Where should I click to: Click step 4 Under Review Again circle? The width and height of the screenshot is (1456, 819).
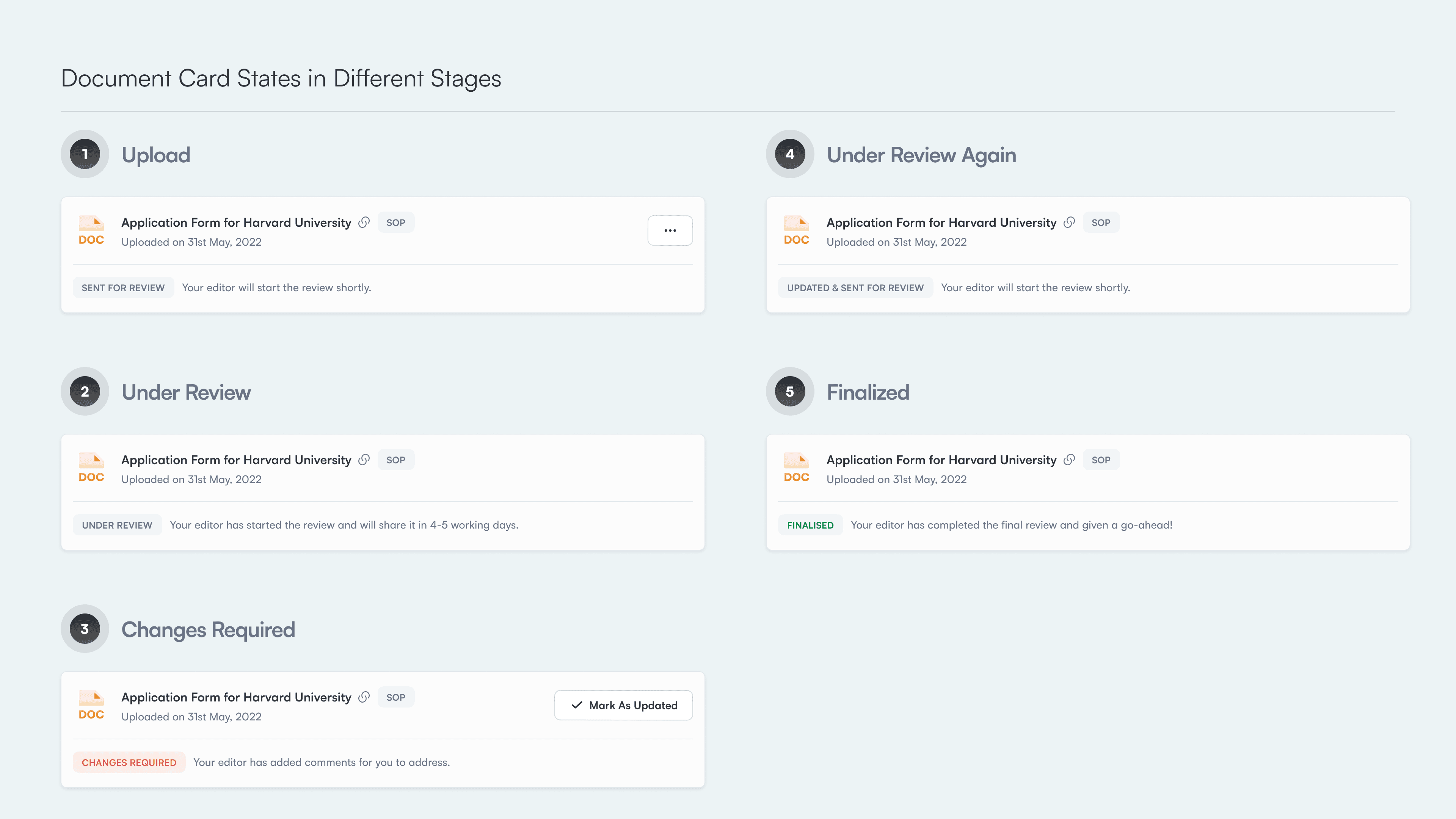[789, 154]
